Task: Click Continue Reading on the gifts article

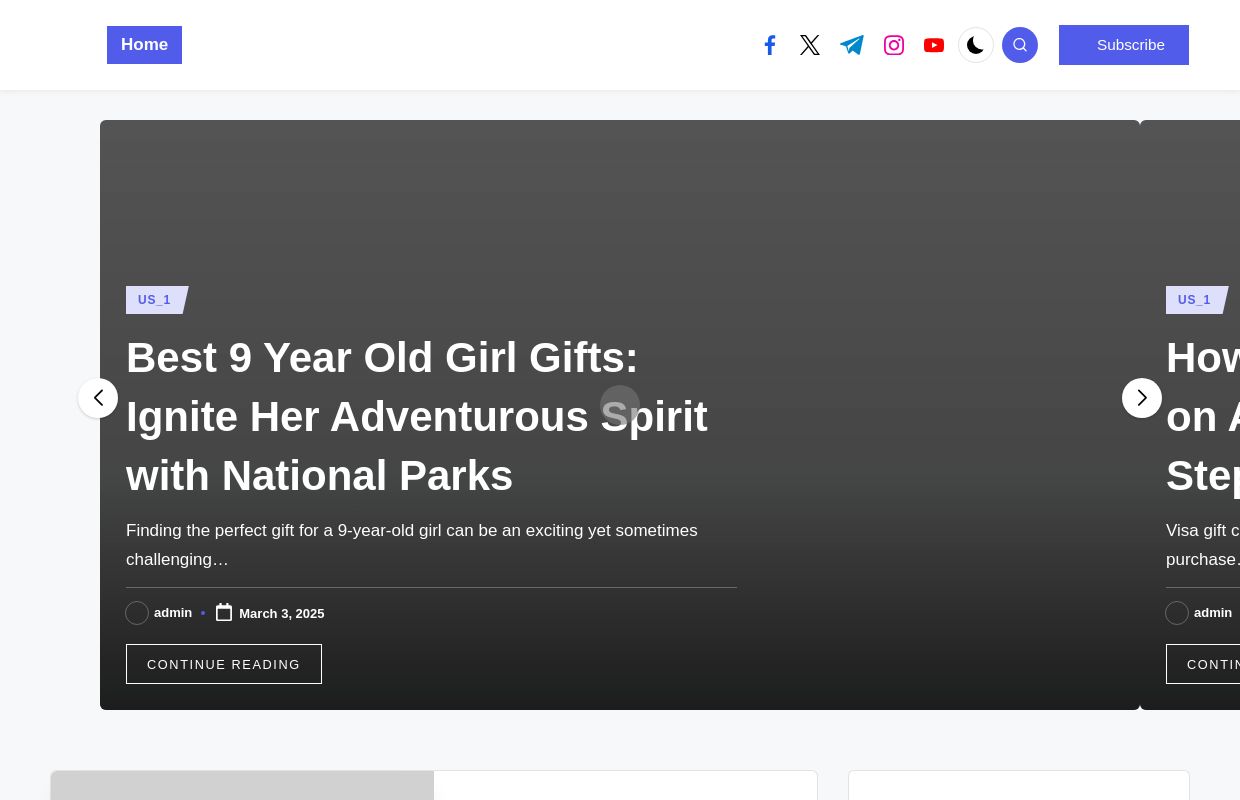Action: [x=224, y=664]
